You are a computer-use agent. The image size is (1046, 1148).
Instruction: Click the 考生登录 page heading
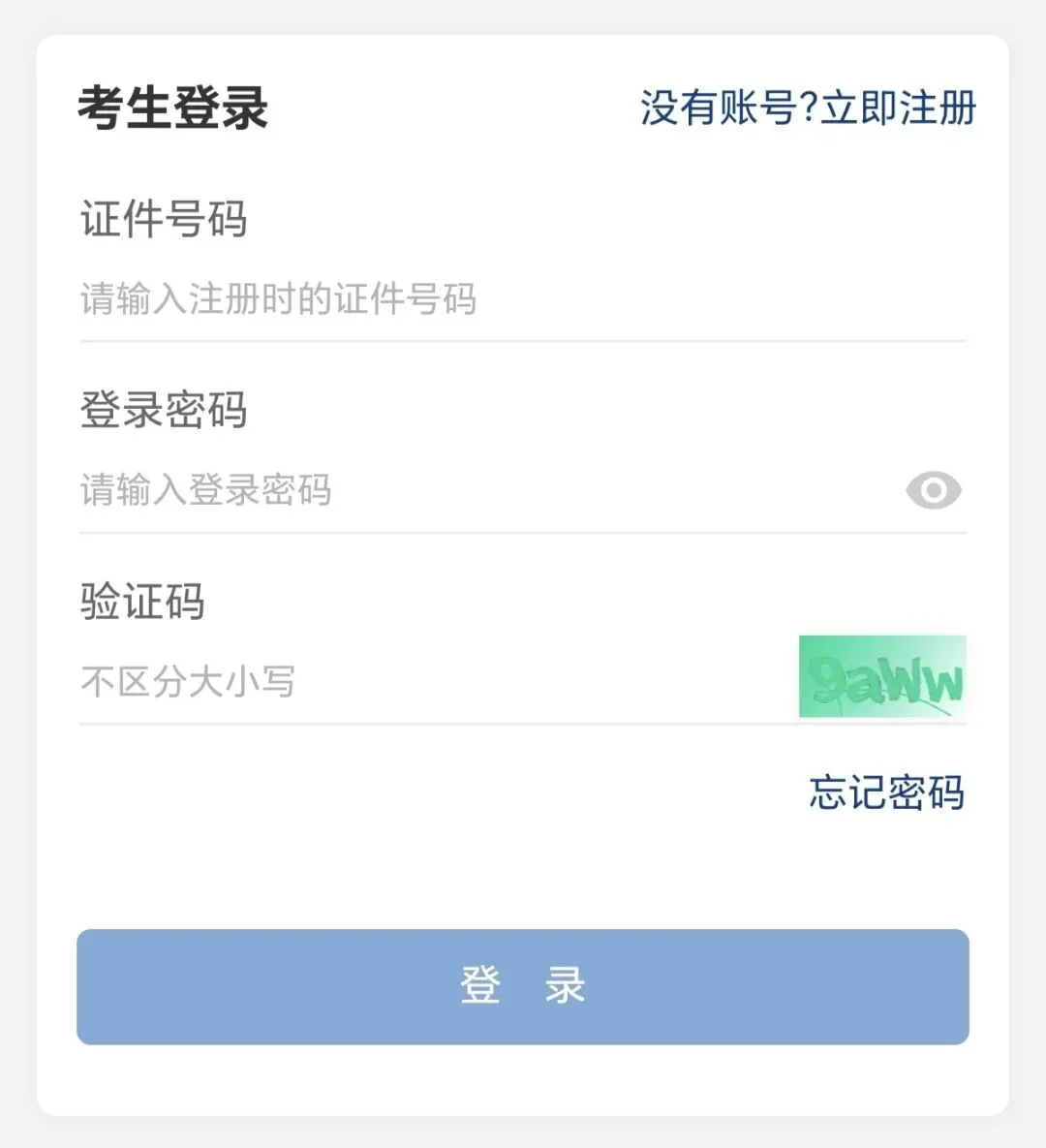click(172, 109)
